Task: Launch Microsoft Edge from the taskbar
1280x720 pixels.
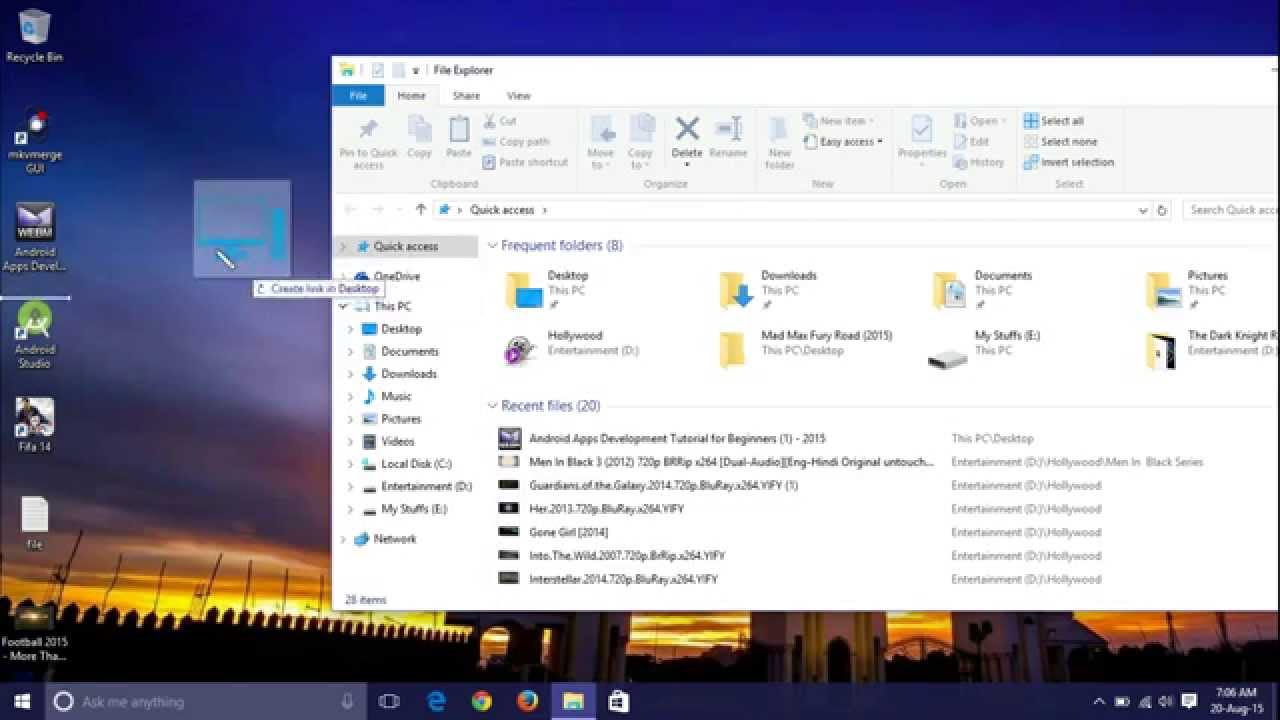Action: pos(436,701)
